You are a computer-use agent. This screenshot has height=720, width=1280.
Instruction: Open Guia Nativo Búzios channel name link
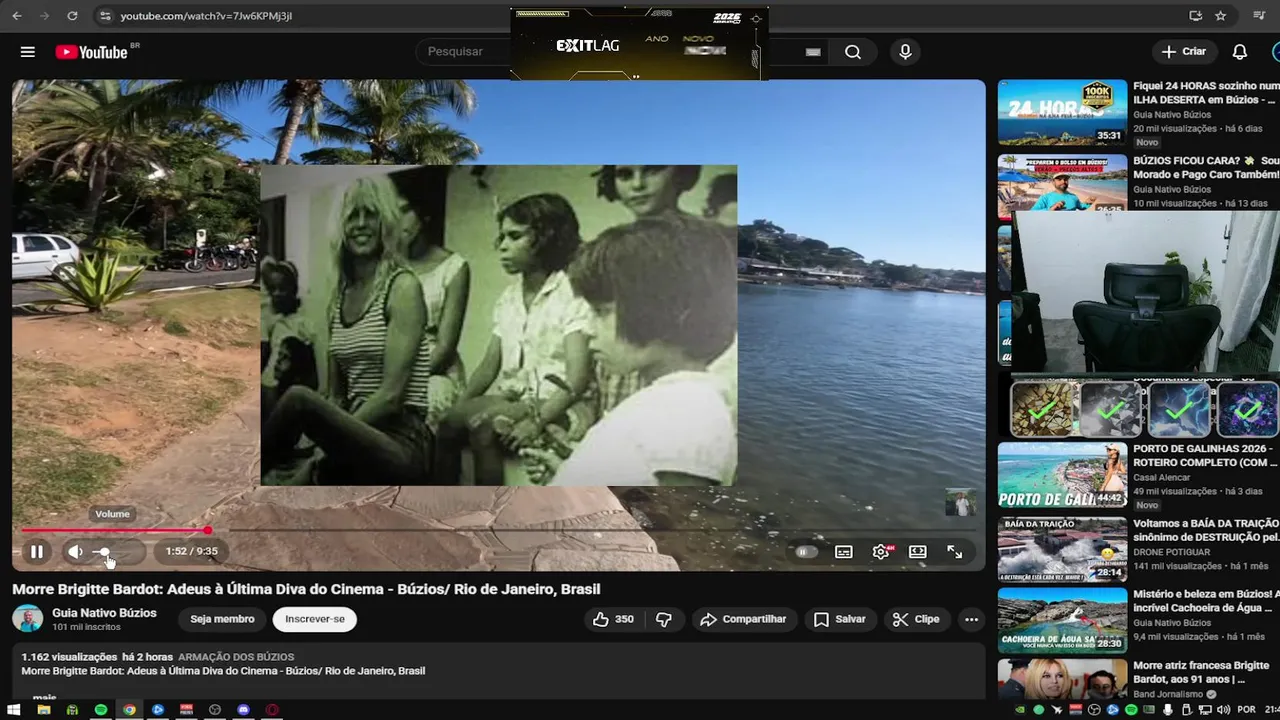[x=104, y=613]
